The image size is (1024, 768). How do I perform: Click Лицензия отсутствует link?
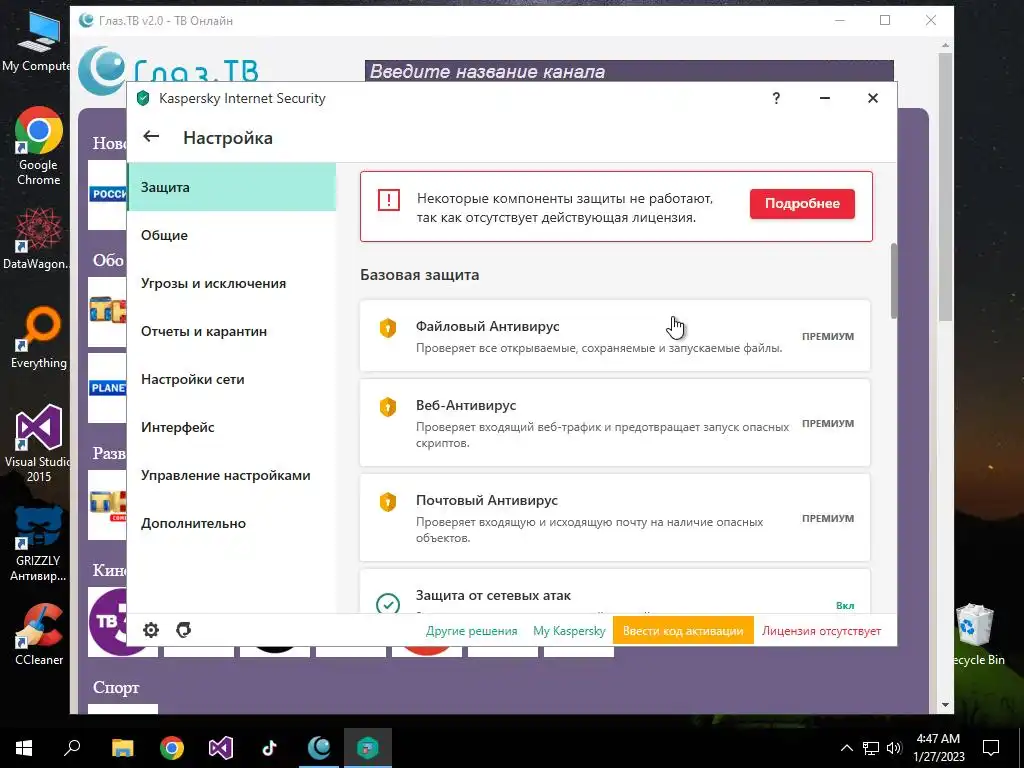click(821, 631)
